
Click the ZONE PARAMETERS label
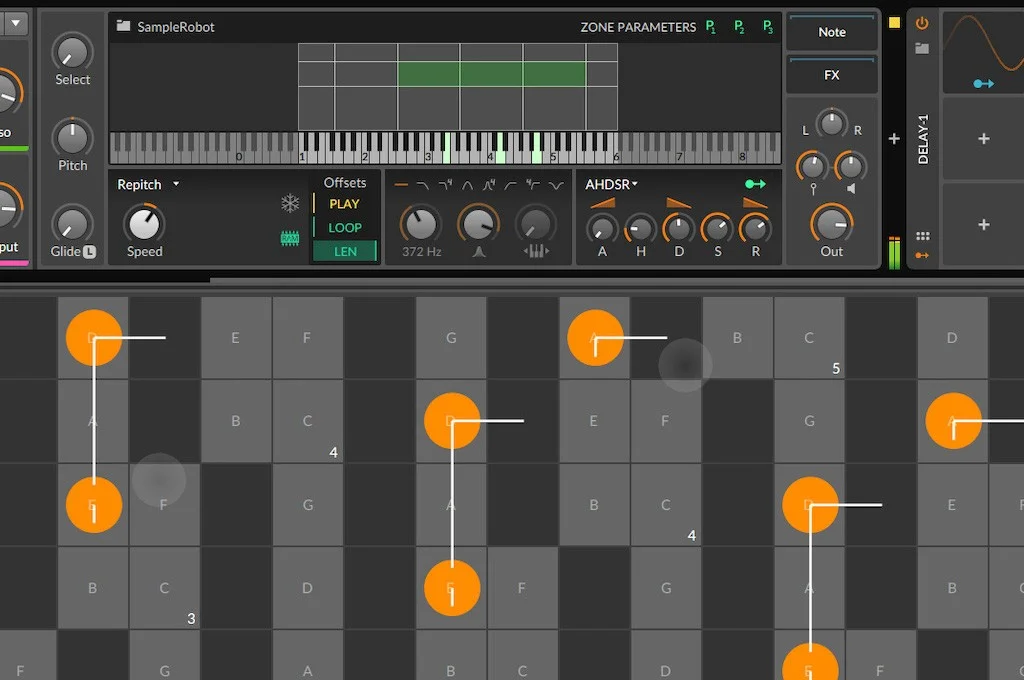(638, 27)
